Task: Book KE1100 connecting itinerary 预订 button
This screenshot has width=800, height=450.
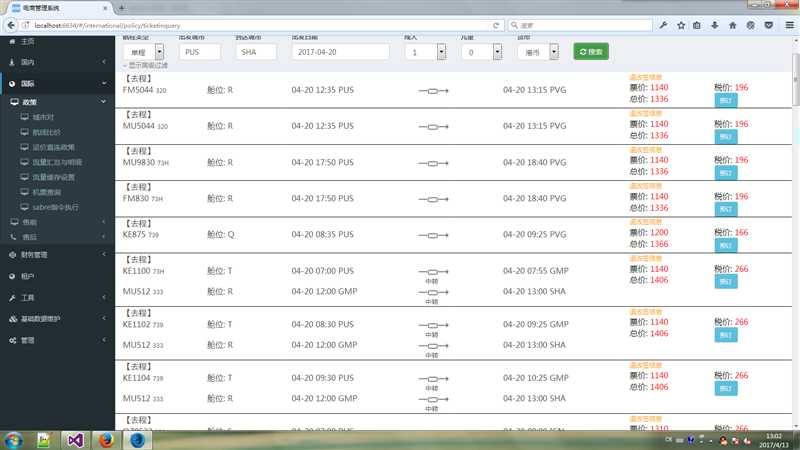Action: pos(726,282)
